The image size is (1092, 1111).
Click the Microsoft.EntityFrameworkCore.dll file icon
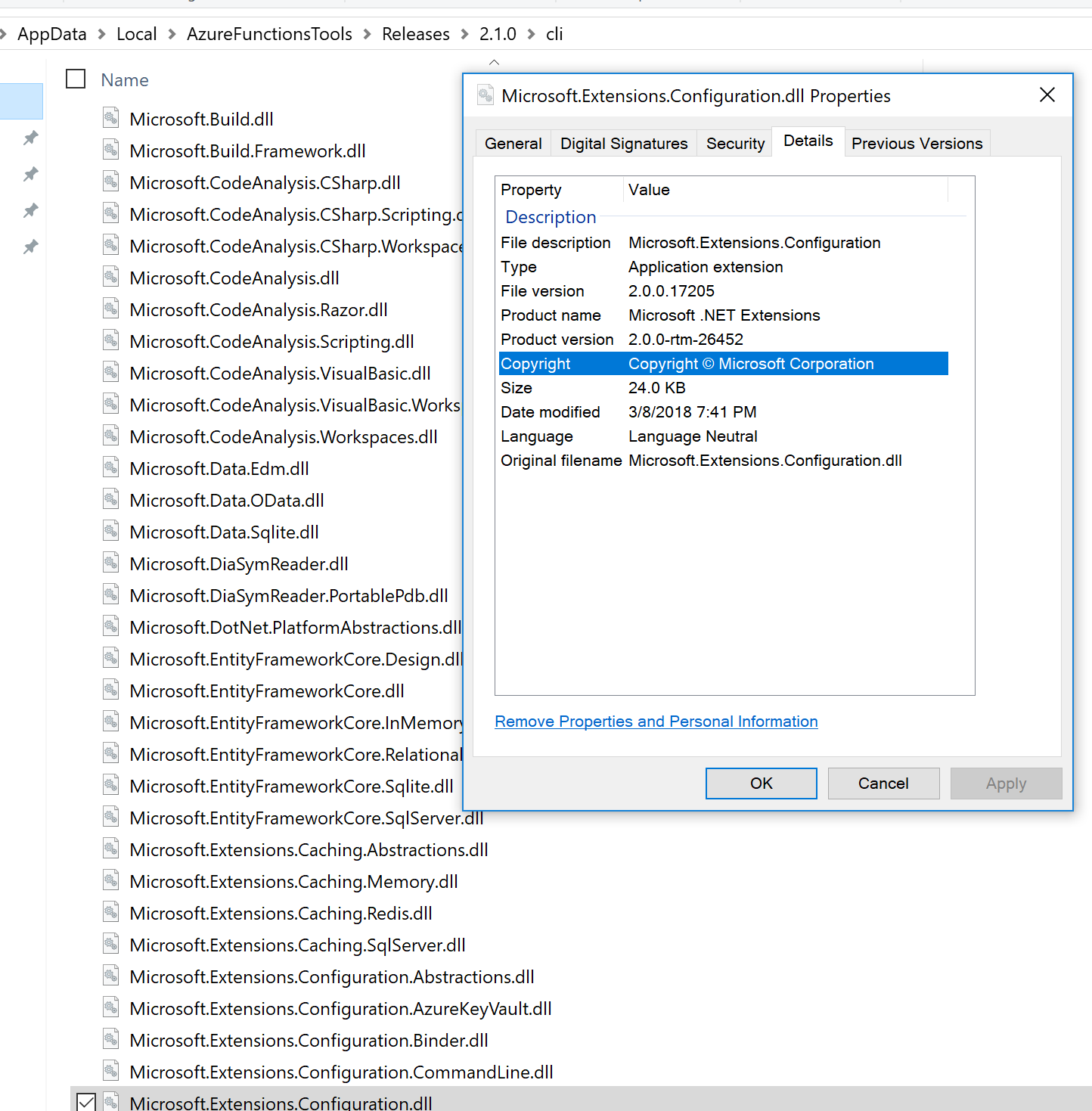[111, 690]
